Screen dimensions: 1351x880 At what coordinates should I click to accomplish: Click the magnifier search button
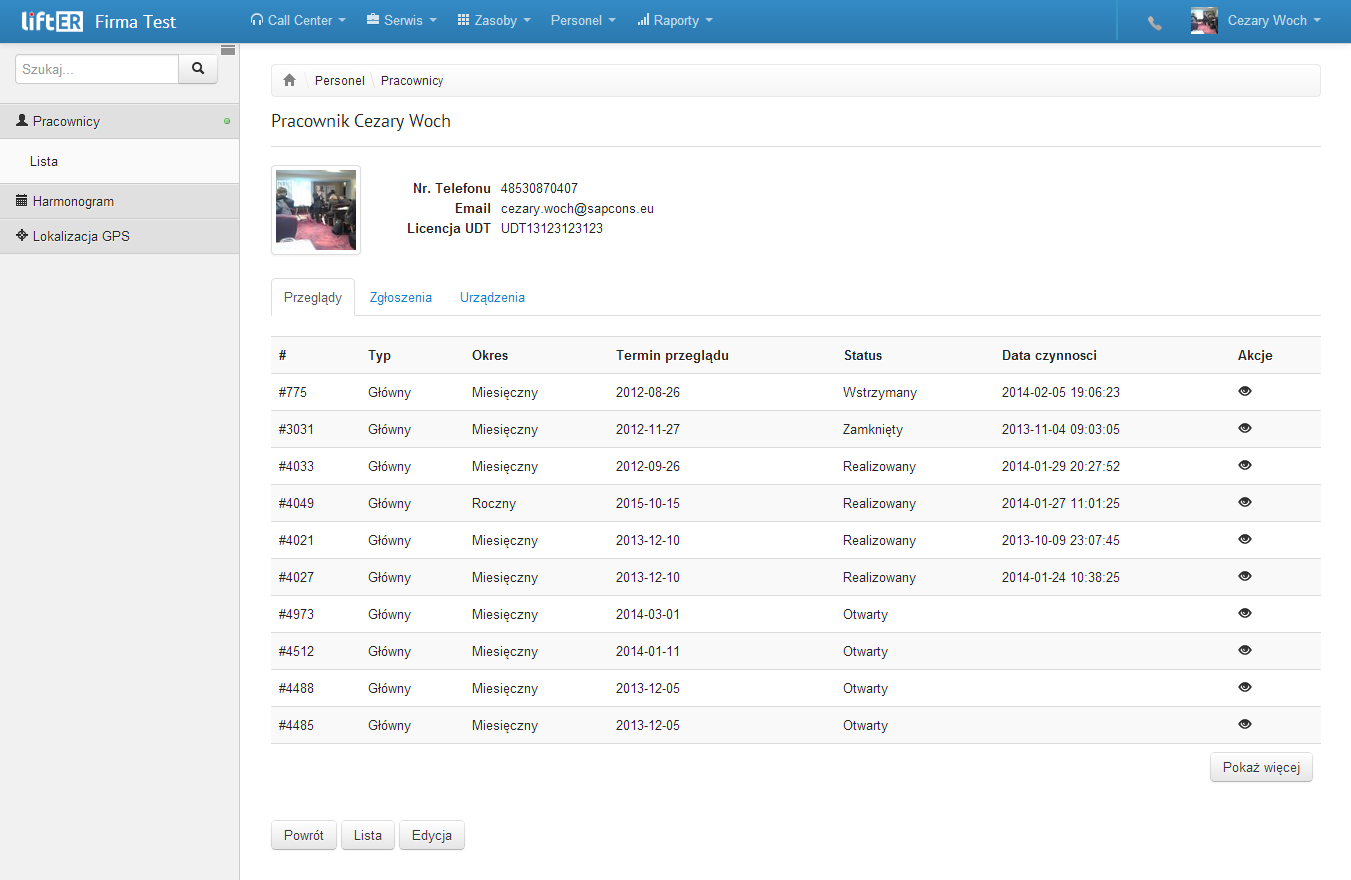198,69
